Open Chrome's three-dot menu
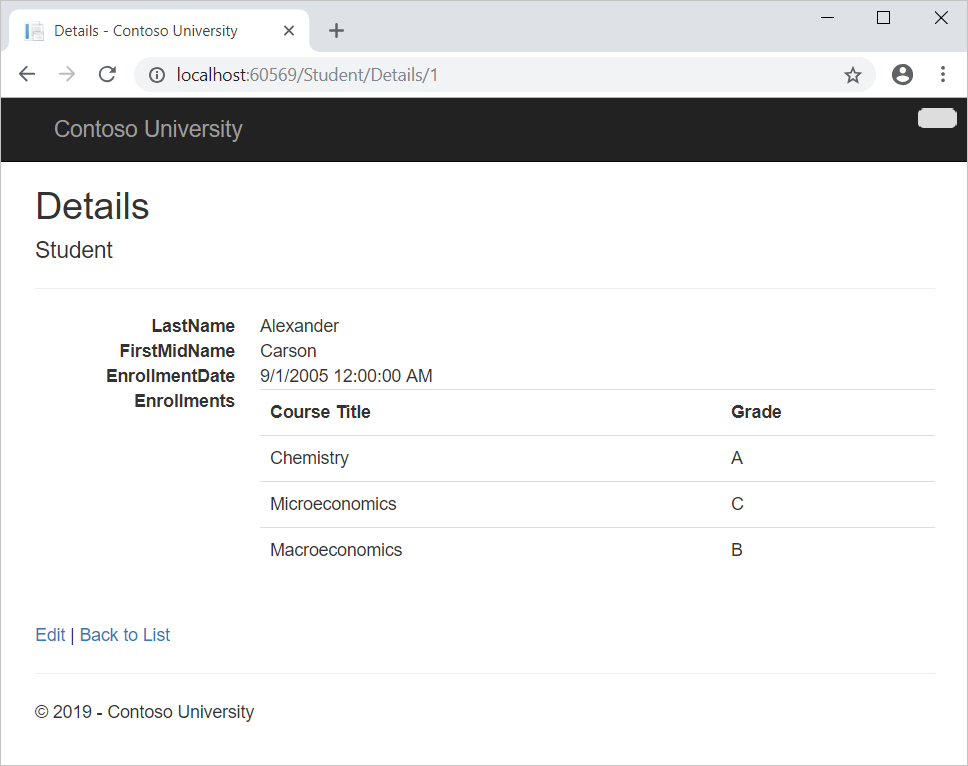968x766 pixels. point(942,74)
